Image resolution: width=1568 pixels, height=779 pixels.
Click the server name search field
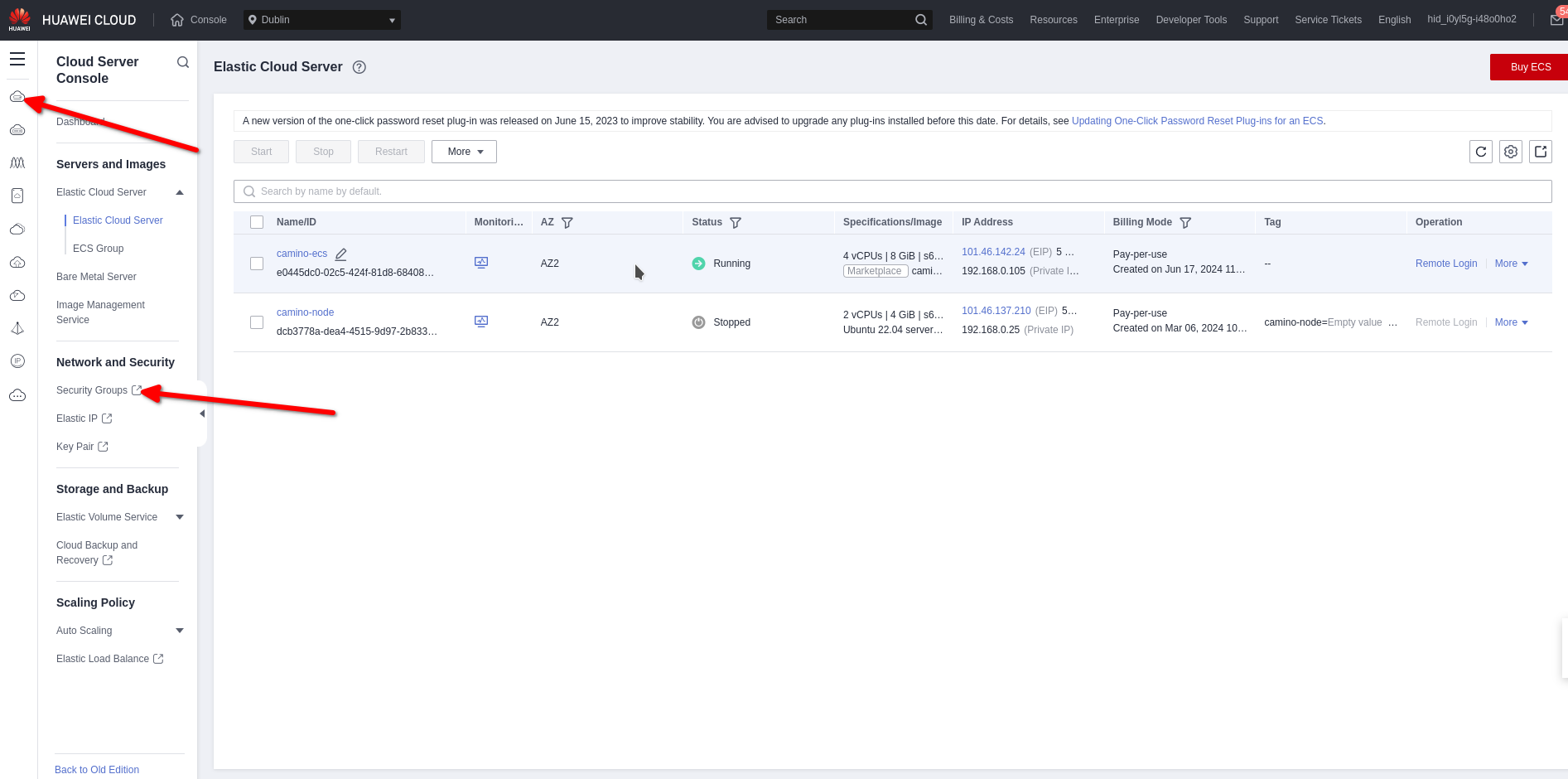point(892,191)
